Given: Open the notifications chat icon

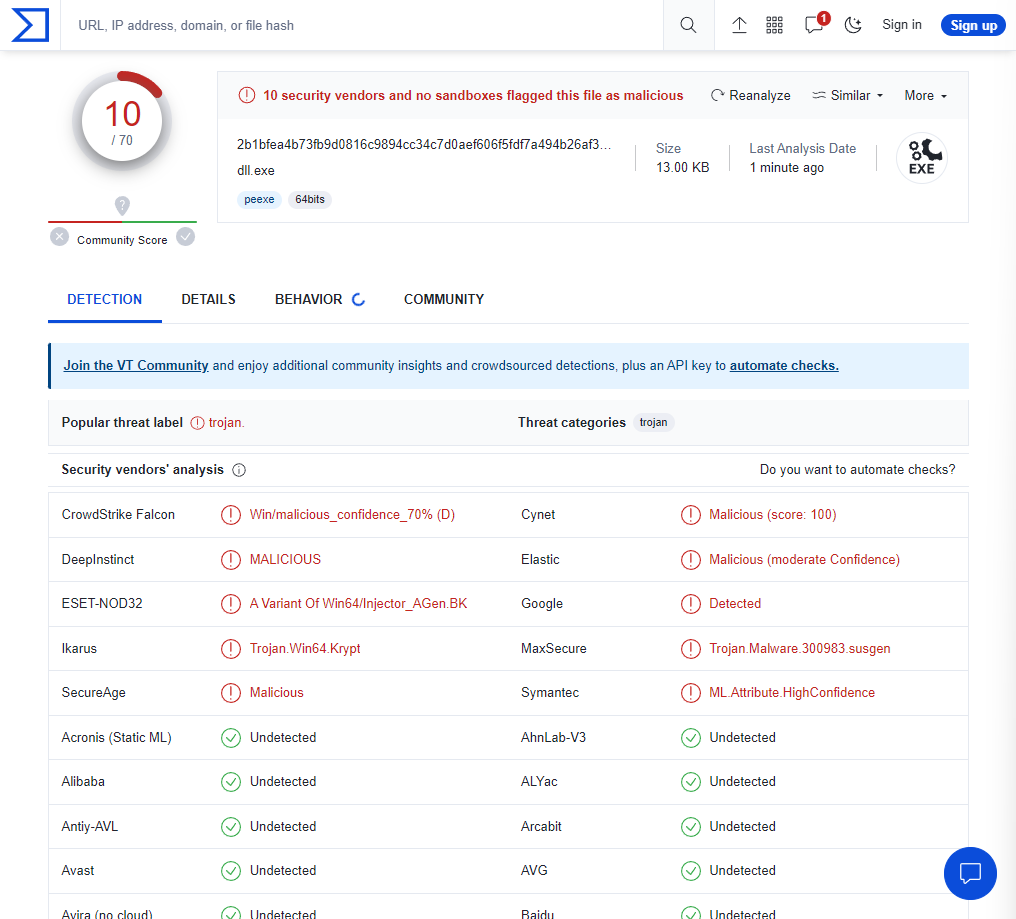Looking at the screenshot, I should click(814, 25).
